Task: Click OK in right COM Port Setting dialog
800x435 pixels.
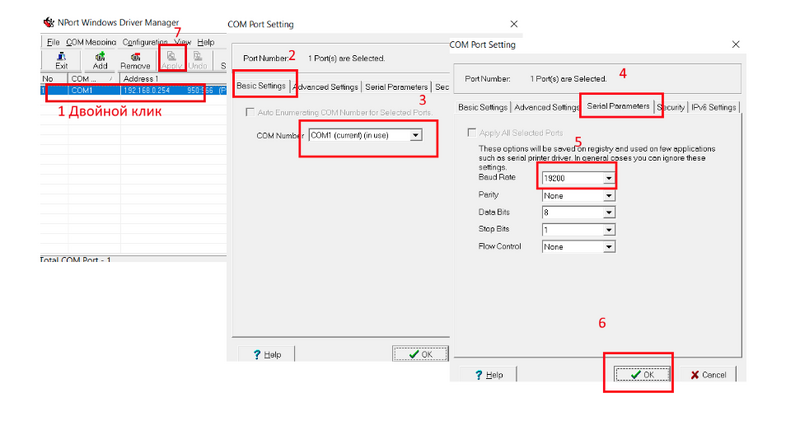Action: [642, 374]
